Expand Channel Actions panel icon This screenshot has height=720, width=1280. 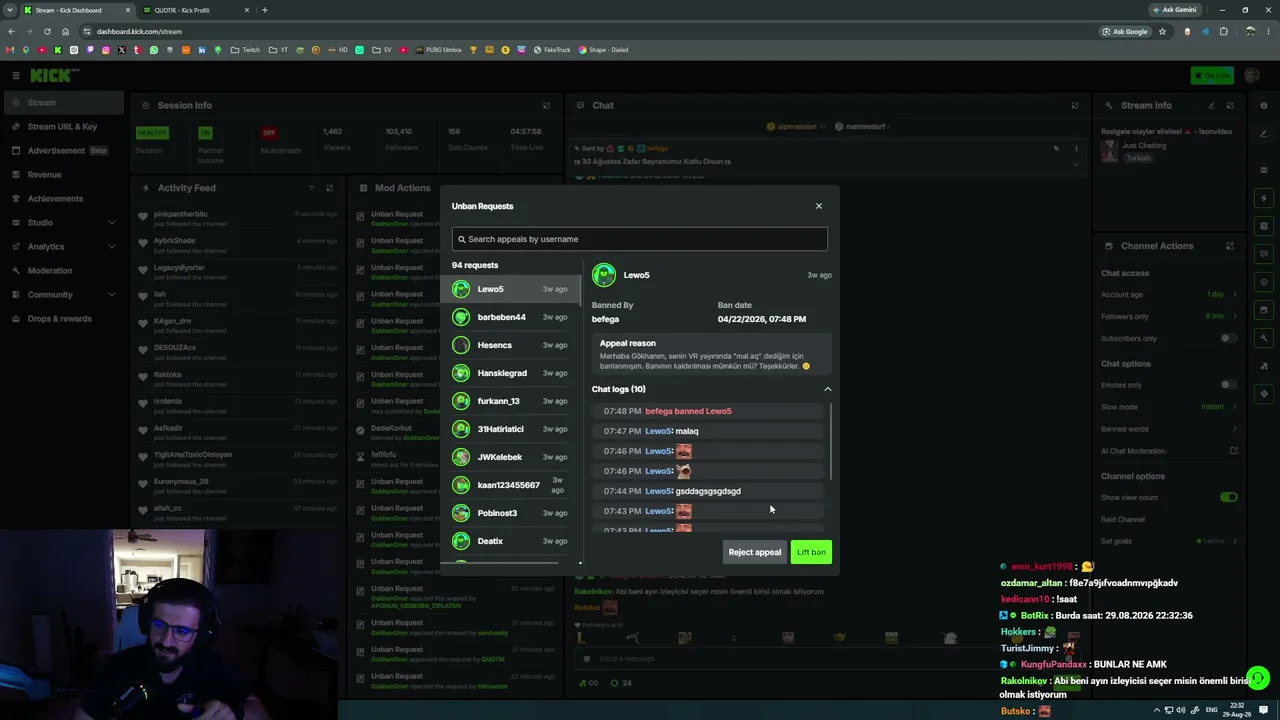click(1230, 246)
